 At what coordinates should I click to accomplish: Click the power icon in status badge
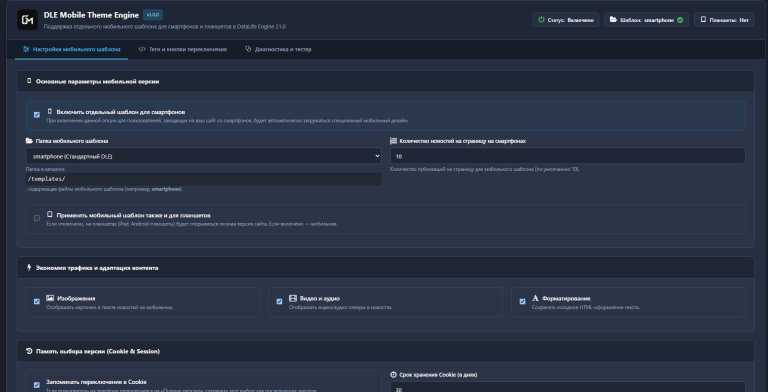(x=541, y=20)
